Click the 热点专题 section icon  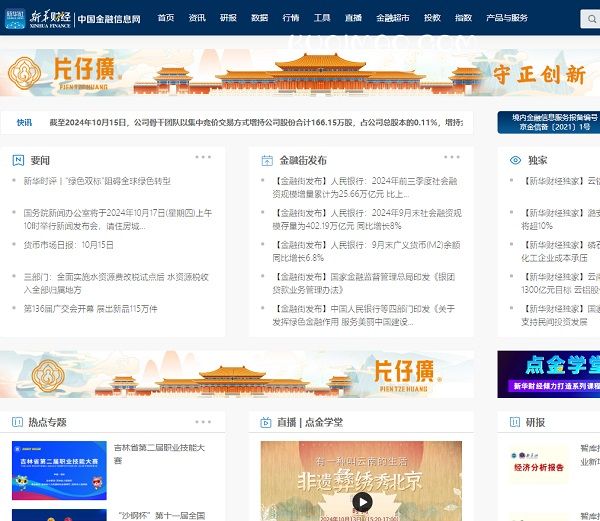pos(18,422)
